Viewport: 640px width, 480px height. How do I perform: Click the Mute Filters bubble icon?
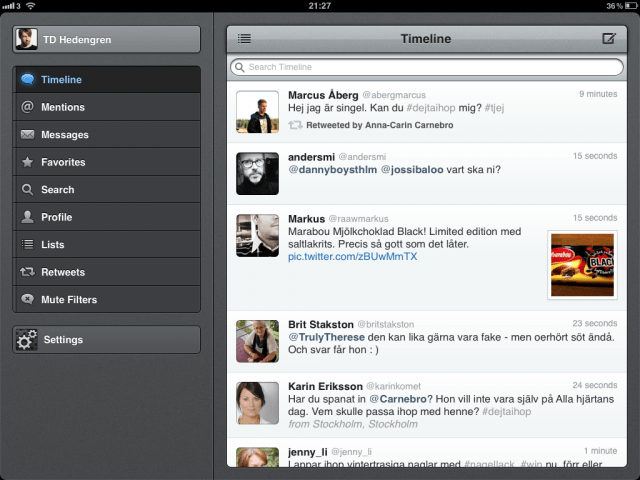point(27,299)
